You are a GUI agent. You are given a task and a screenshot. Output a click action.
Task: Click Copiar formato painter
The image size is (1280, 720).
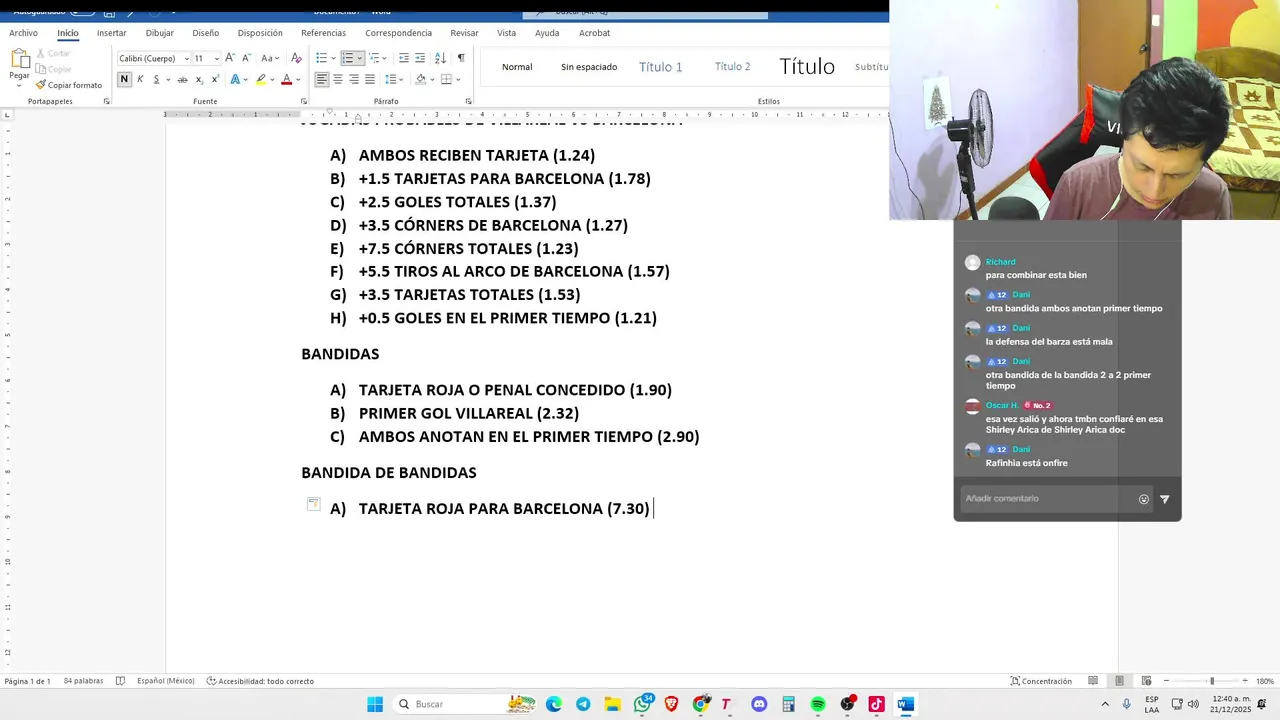tap(69, 85)
